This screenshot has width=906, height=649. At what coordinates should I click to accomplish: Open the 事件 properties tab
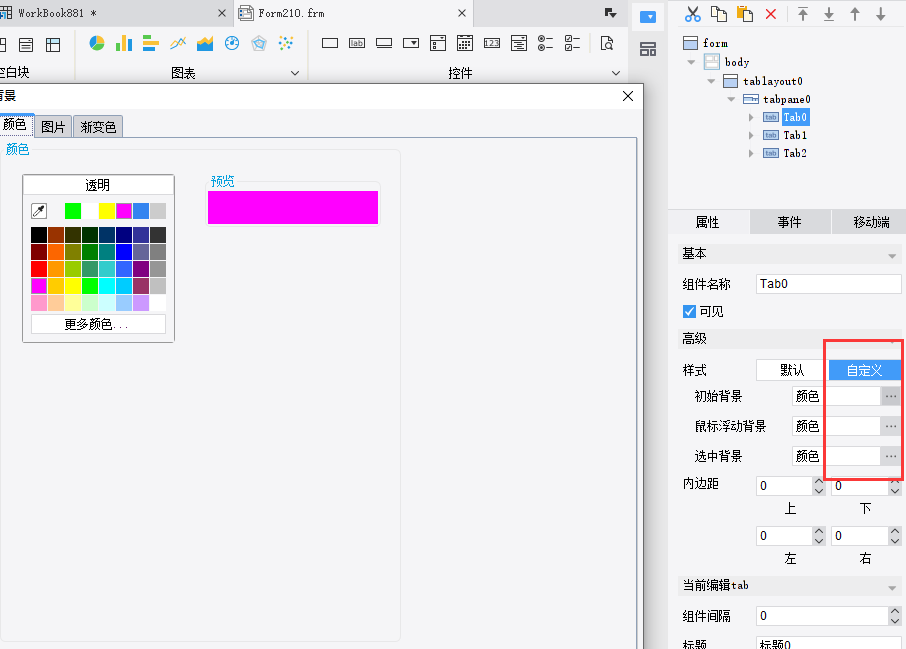tap(789, 222)
